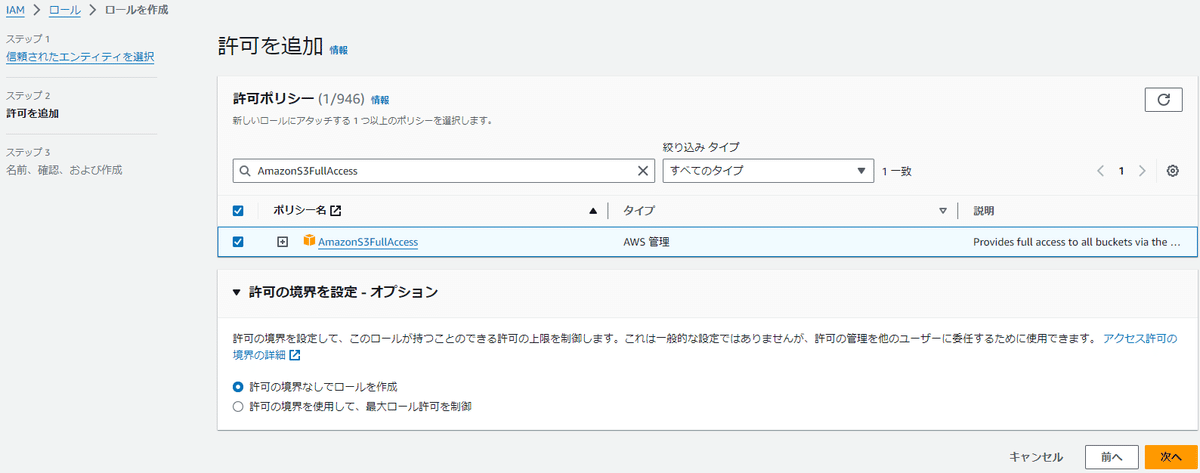This screenshot has width=1200, height=473.
Task: Click the AmazonS3FullAccess orange policy icon
Action: (309, 241)
